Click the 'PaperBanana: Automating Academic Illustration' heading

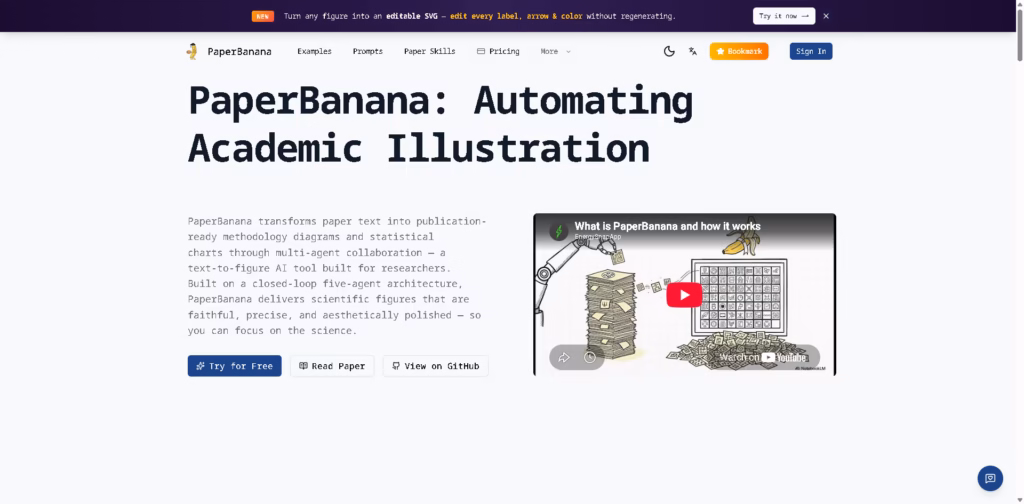pyautogui.click(x=440, y=125)
